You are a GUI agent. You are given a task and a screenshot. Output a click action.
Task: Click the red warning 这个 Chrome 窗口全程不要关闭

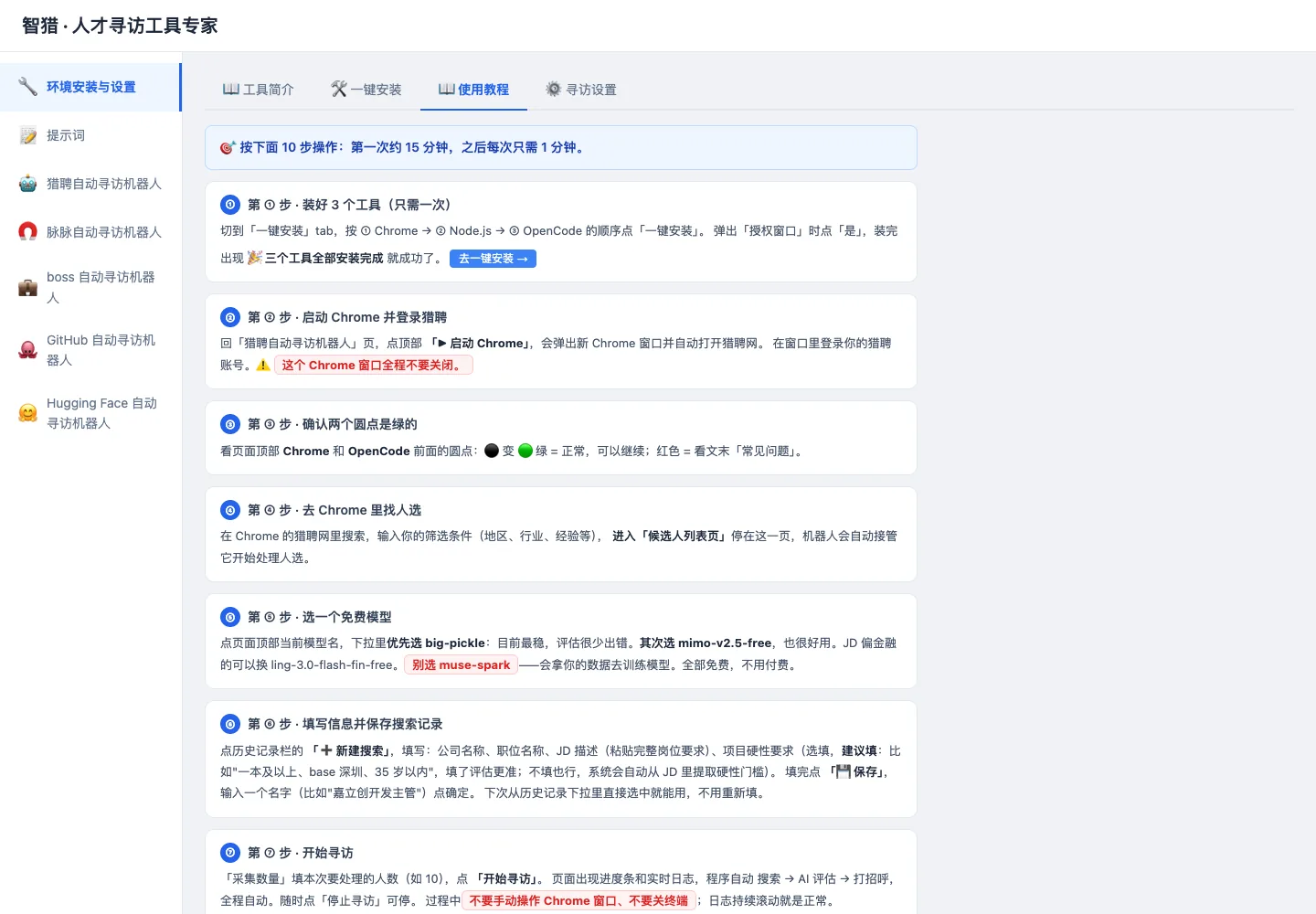click(x=374, y=366)
